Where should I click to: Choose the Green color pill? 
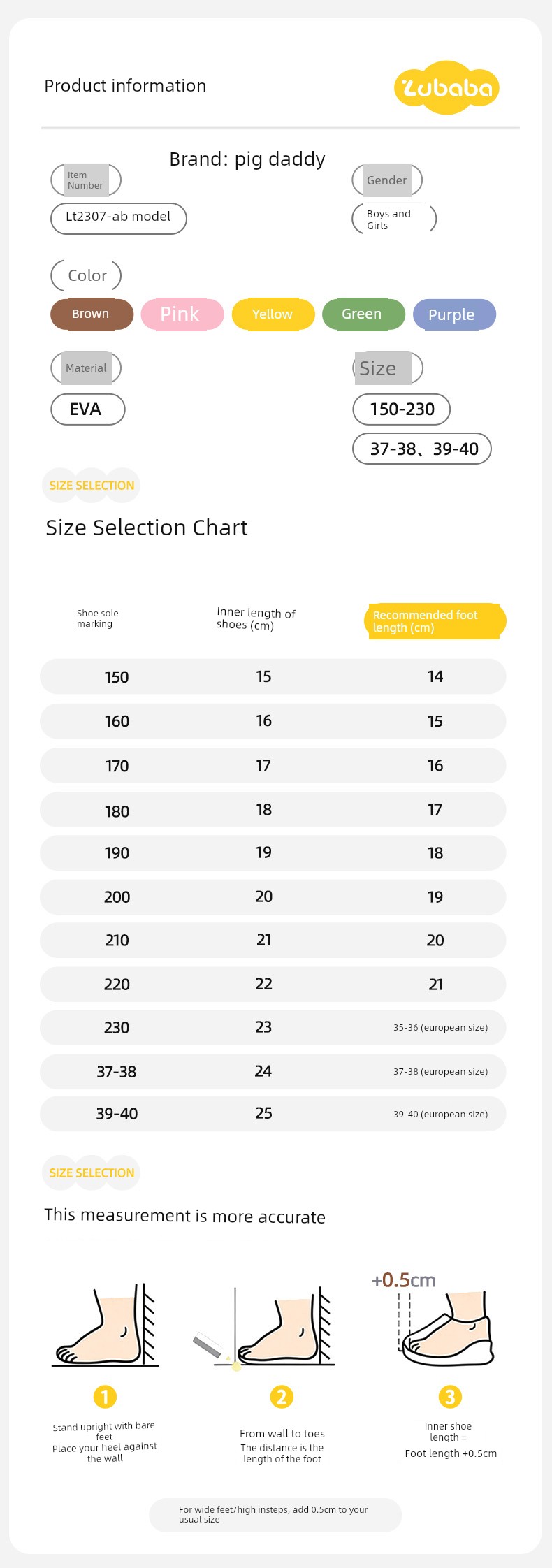click(363, 314)
